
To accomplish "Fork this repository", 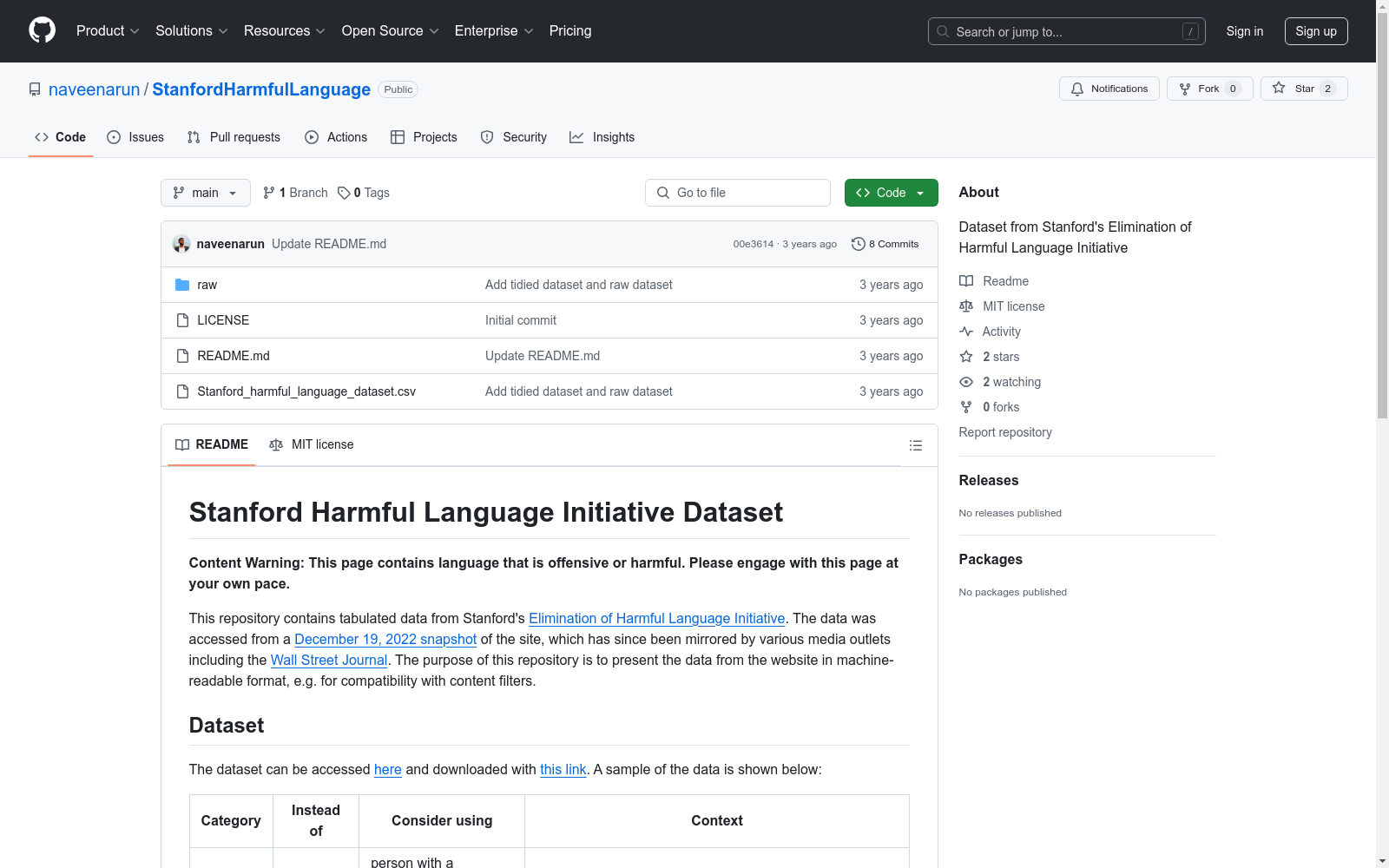I will pos(1209,89).
